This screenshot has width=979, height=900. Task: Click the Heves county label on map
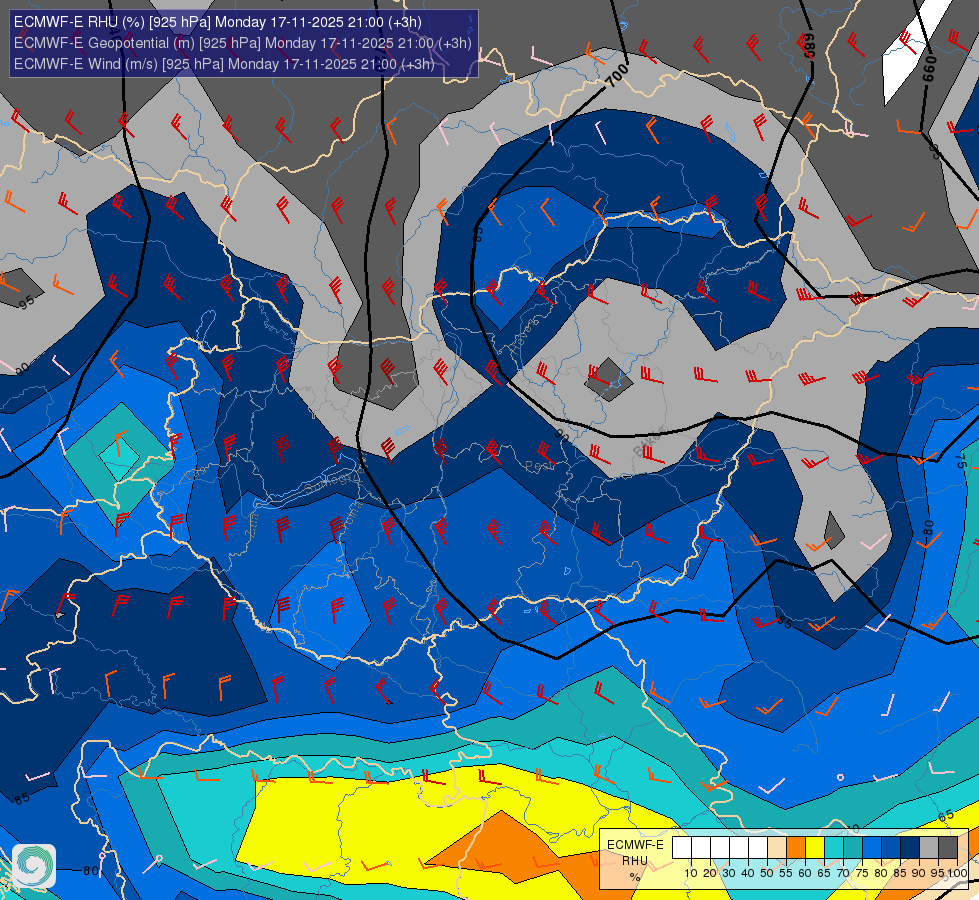pyautogui.click(x=523, y=335)
